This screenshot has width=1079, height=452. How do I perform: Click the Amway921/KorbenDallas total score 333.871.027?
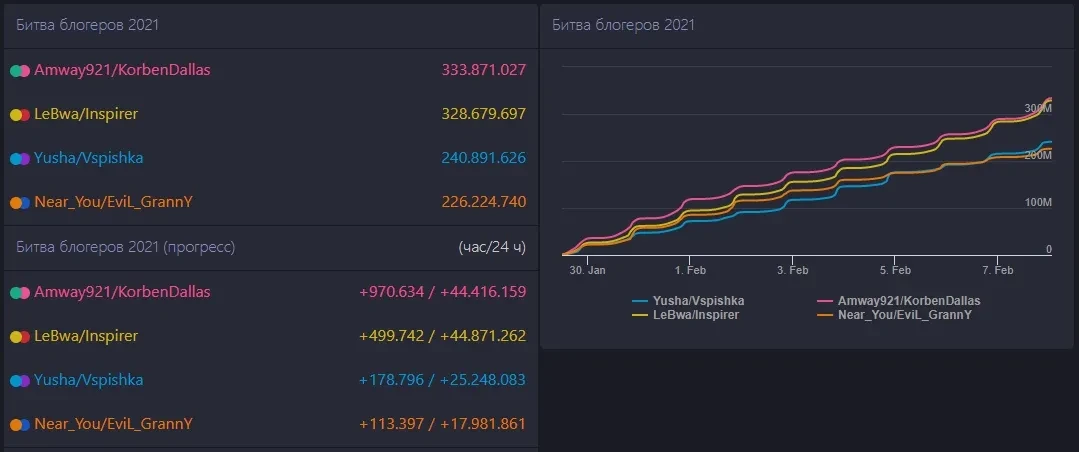point(483,70)
